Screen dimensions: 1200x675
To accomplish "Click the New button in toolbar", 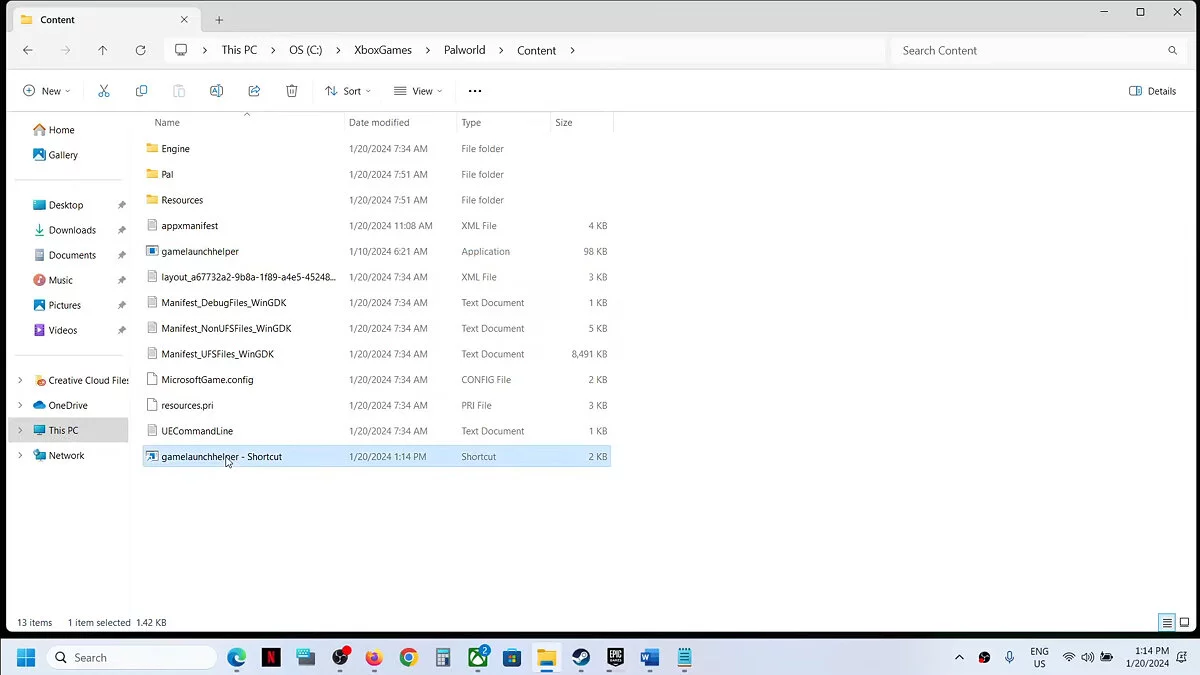I will pos(46,91).
